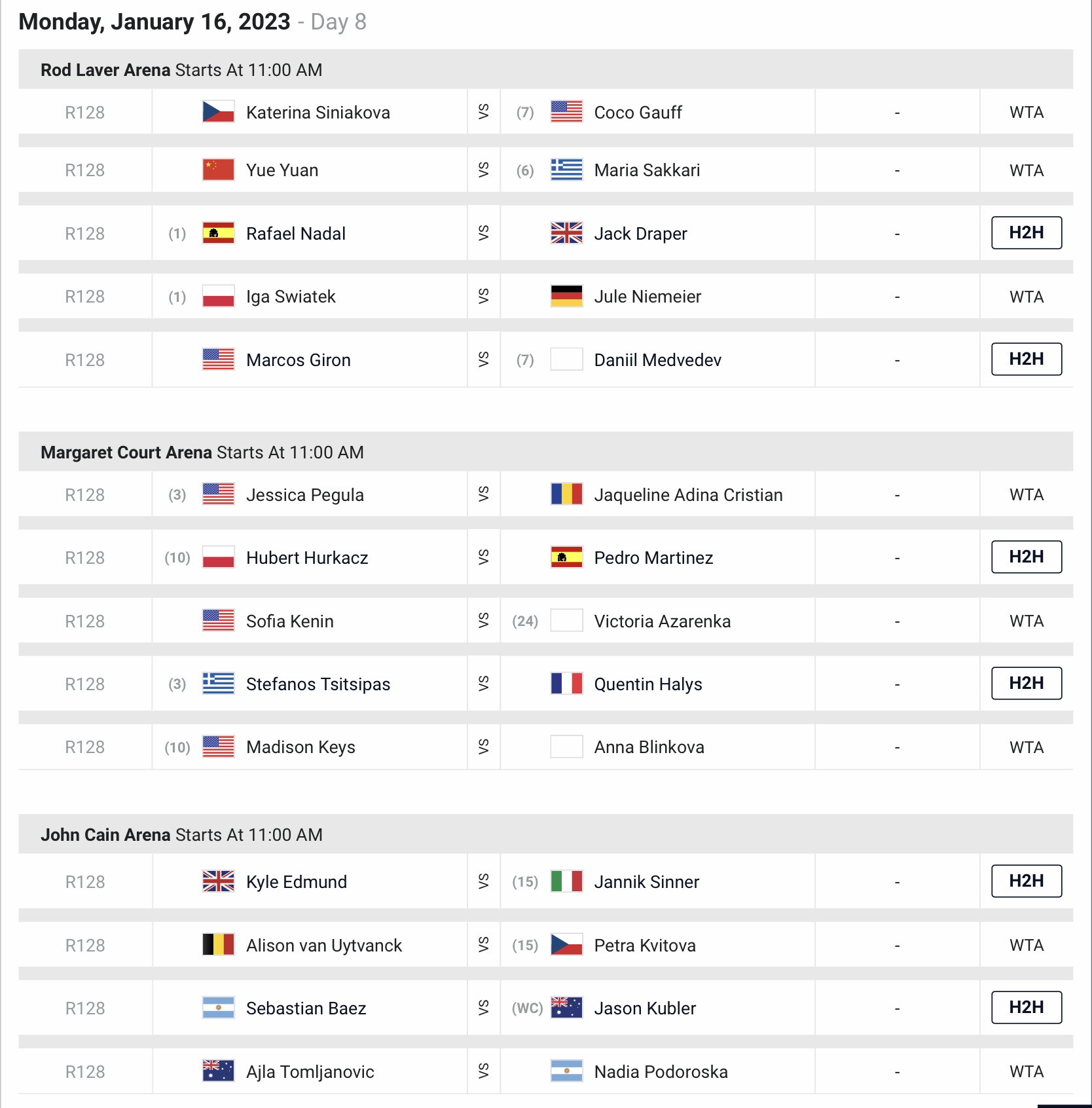This screenshot has width=1092, height=1108.
Task: Open Stefanos Tsitsipas player name
Action: [x=318, y=684]
